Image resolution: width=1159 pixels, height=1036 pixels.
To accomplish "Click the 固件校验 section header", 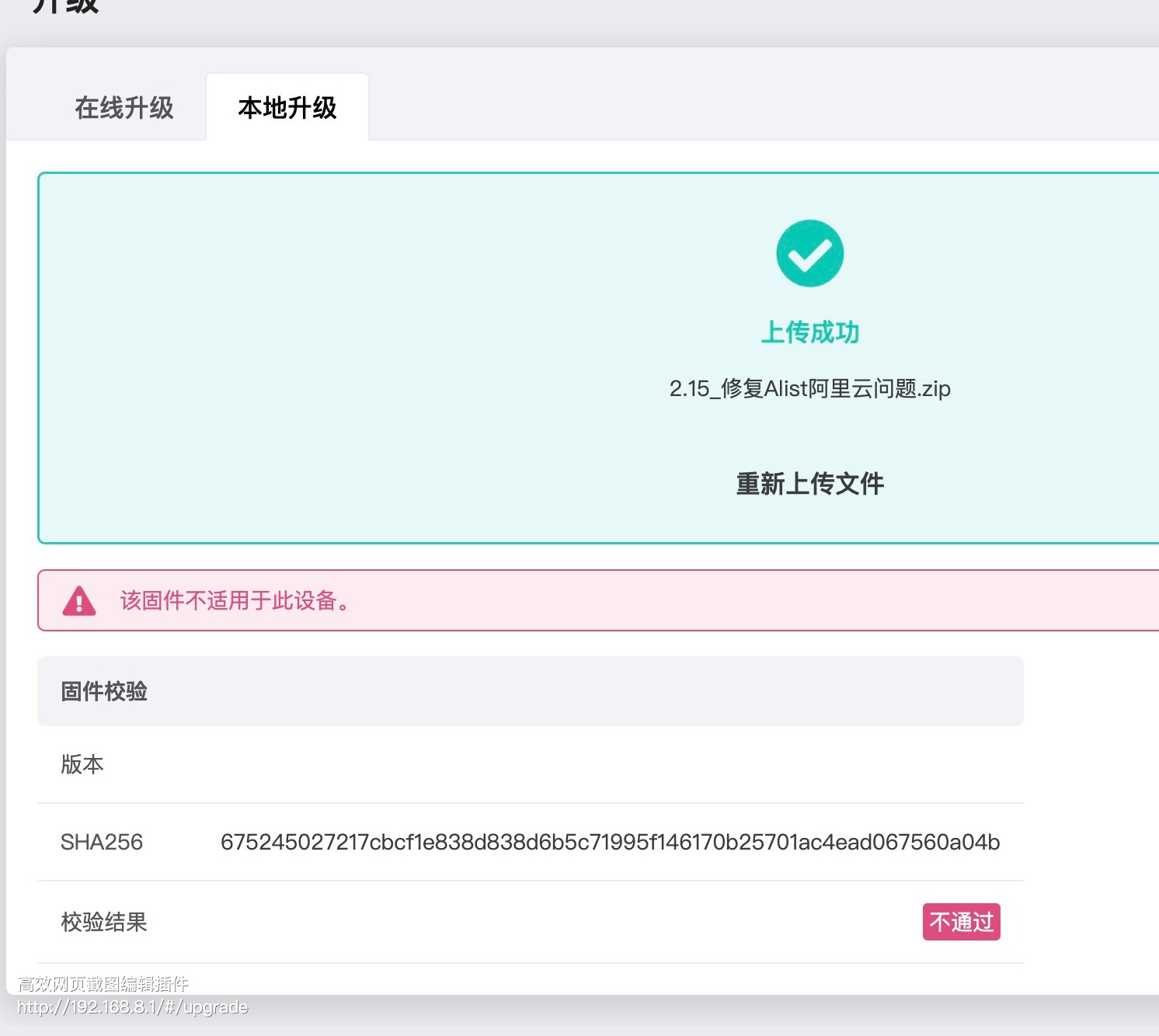I will coord(103,691).
